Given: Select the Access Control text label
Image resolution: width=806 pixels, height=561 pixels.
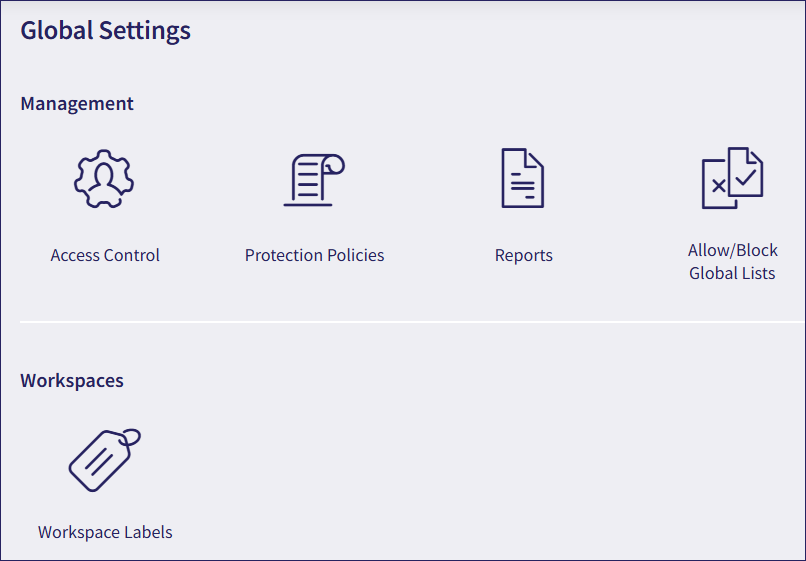Looking at the screenshot, I should point(105,255).
